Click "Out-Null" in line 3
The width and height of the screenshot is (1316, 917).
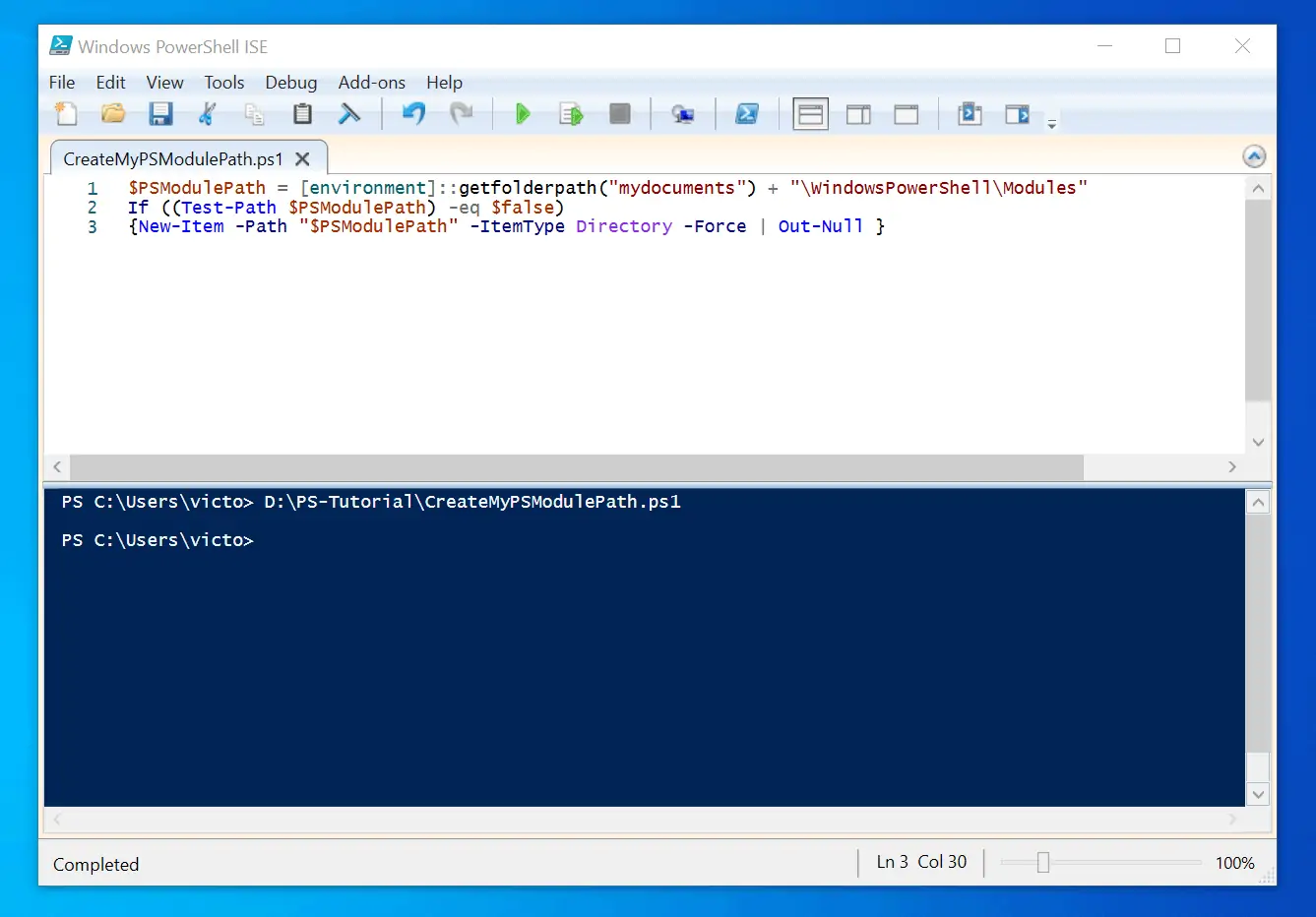pyautogui.click(x=821, y=226)
